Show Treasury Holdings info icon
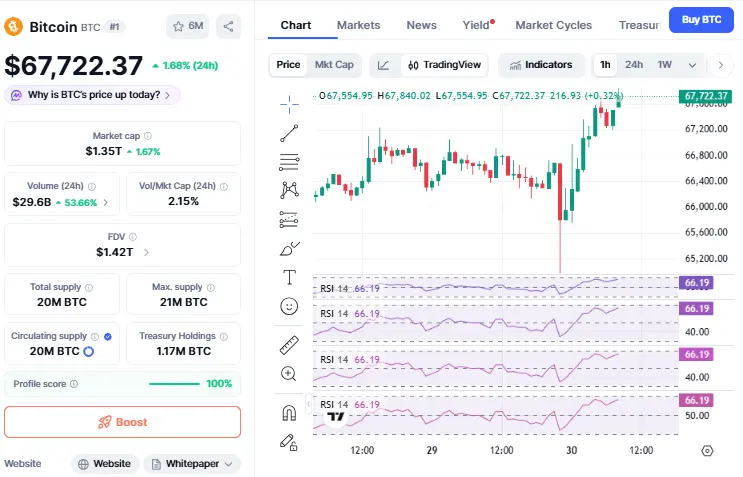The width and height of the screenshot is (743, 477). (224, 336)
